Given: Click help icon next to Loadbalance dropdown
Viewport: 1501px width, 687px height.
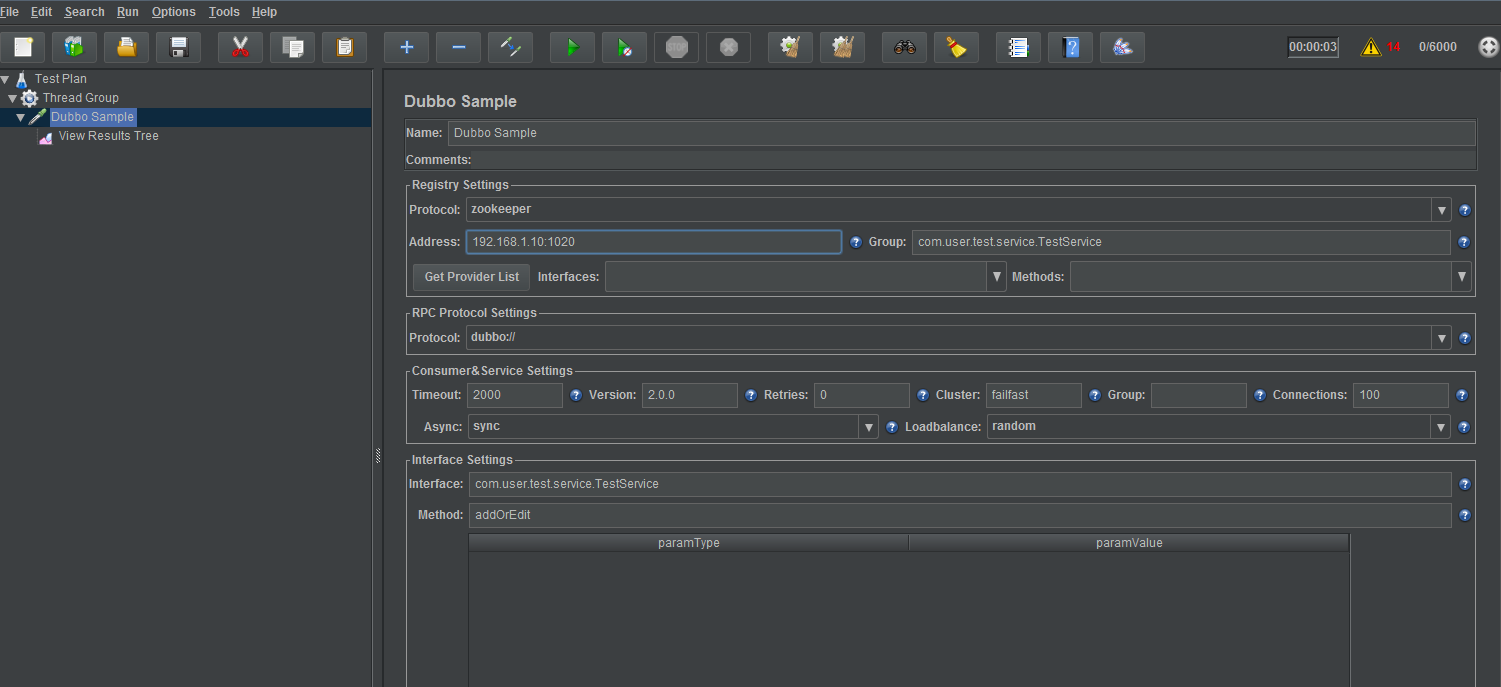Looking at the screenshot, I should coord(1463,427).
